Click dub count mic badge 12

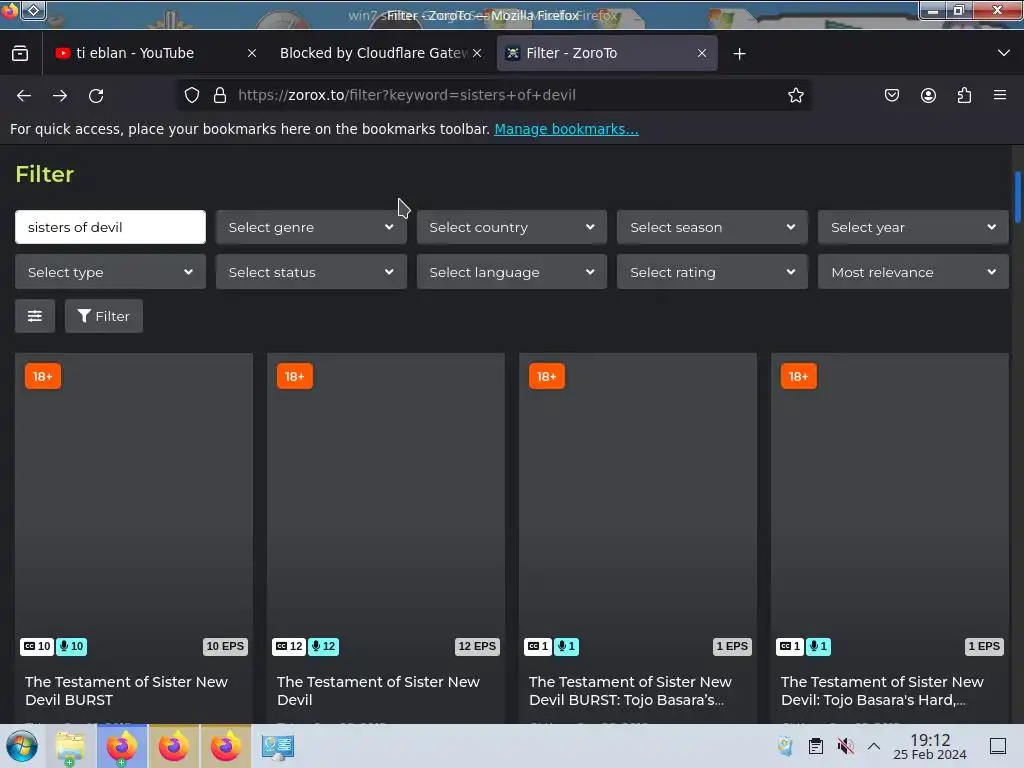(x=323, y=647)
